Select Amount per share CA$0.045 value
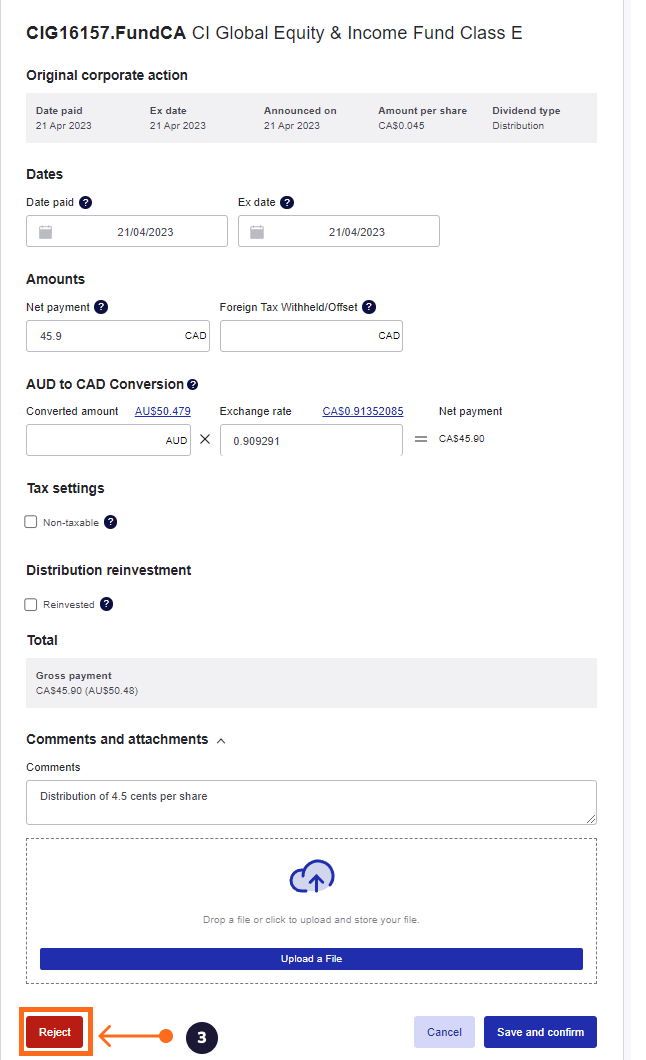The height and width of the screenshot is (1060, 646). click(x=401, y=126)
